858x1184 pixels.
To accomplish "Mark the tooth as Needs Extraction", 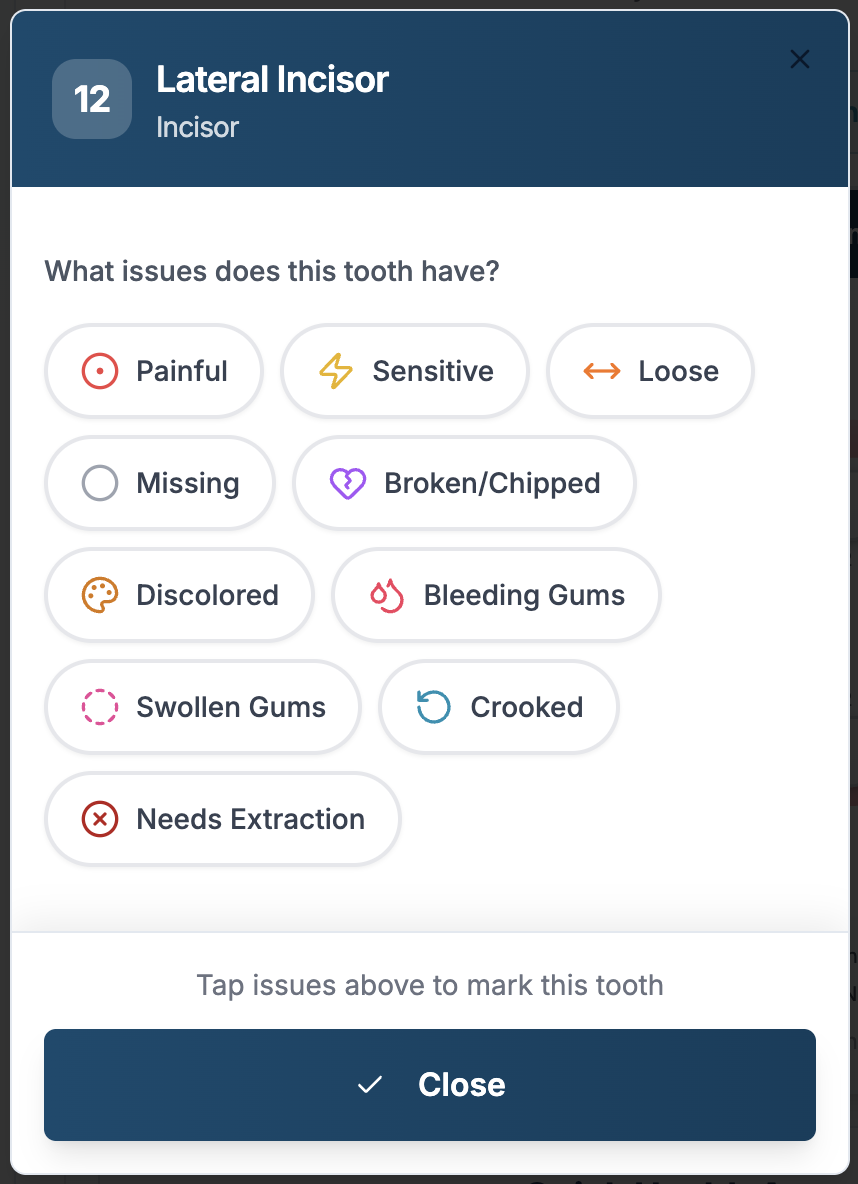I will [x=222, y=818].
